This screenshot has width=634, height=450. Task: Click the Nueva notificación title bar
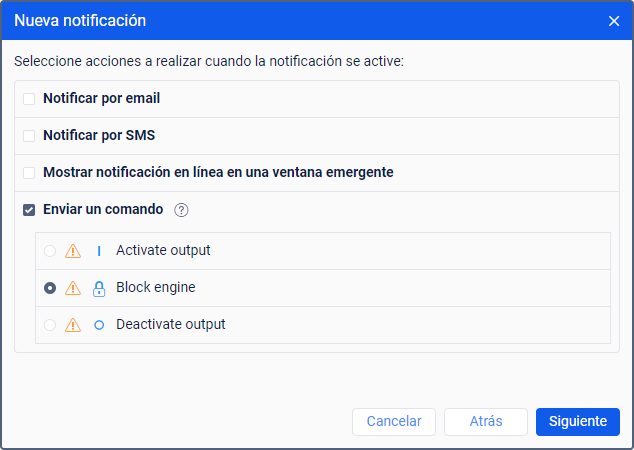click(x=300, y=21)
